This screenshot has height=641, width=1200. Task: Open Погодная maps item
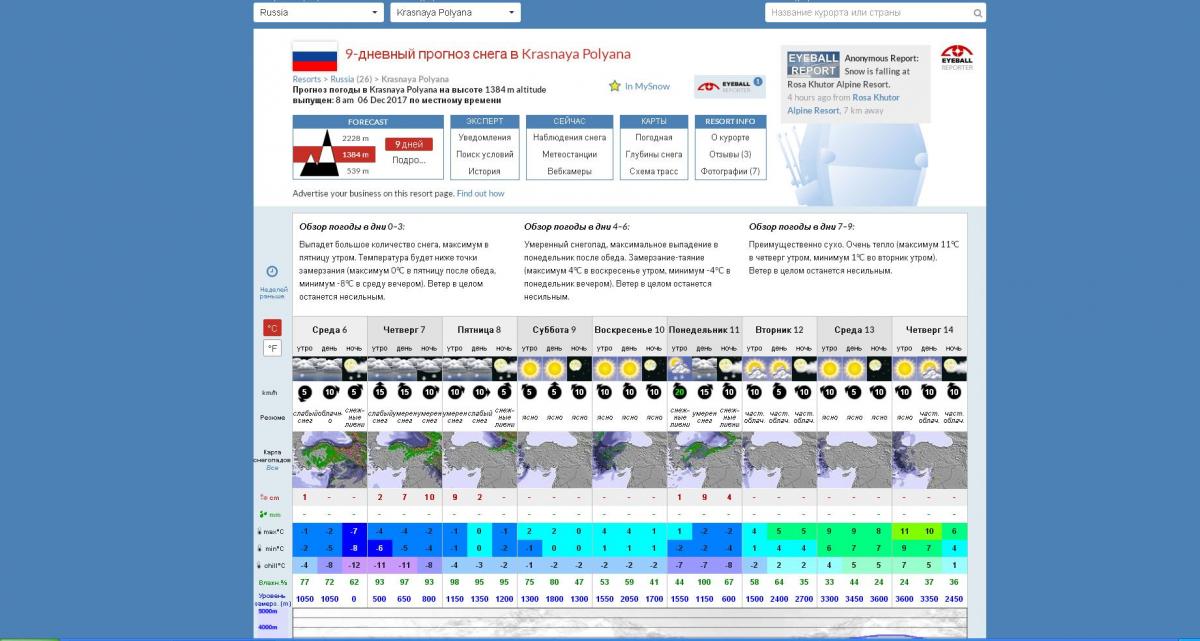(x=653, y=137)
